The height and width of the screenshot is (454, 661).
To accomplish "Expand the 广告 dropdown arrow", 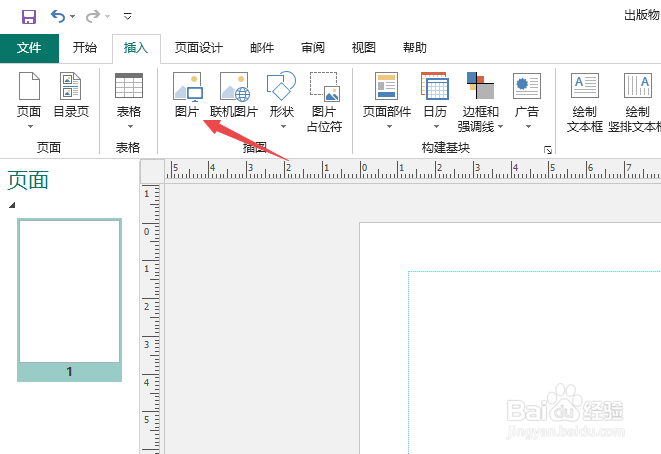I will click(528, 127).
